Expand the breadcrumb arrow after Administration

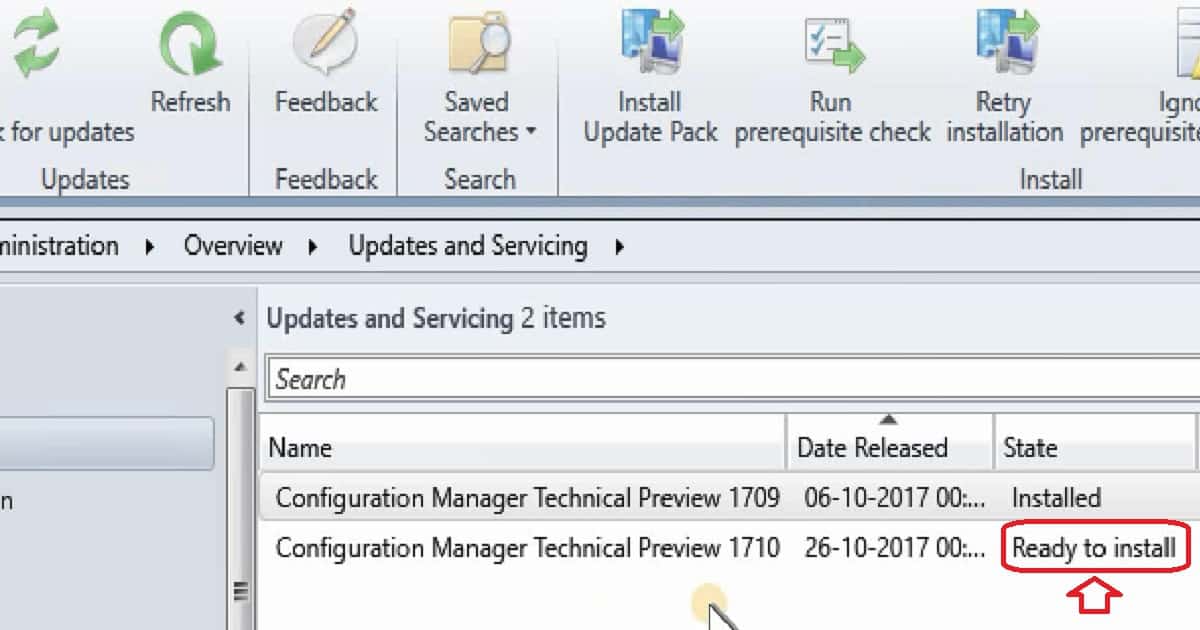pyautogui.click(x=150, y=246)
